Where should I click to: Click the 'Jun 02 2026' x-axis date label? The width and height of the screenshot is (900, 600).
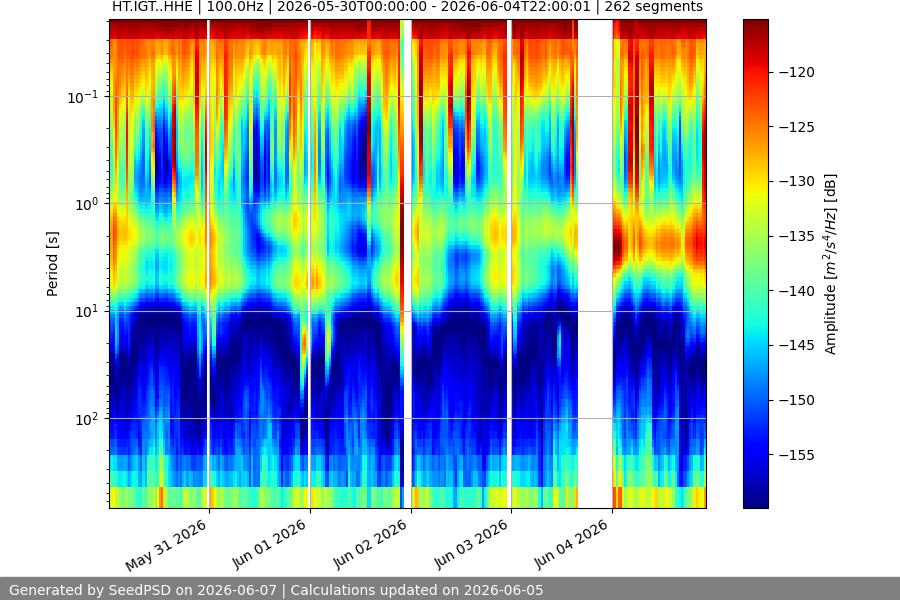point(370,544)
